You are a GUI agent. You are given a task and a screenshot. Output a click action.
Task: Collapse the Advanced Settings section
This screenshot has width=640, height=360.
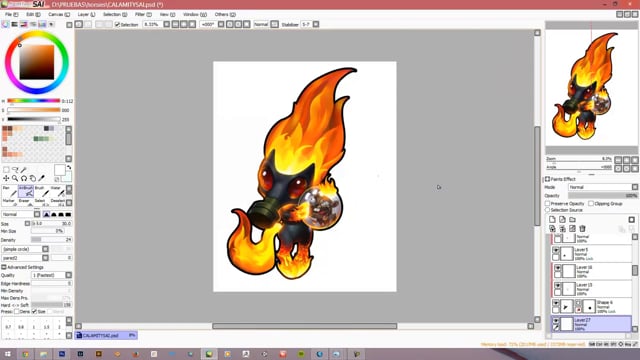point(4,267)
